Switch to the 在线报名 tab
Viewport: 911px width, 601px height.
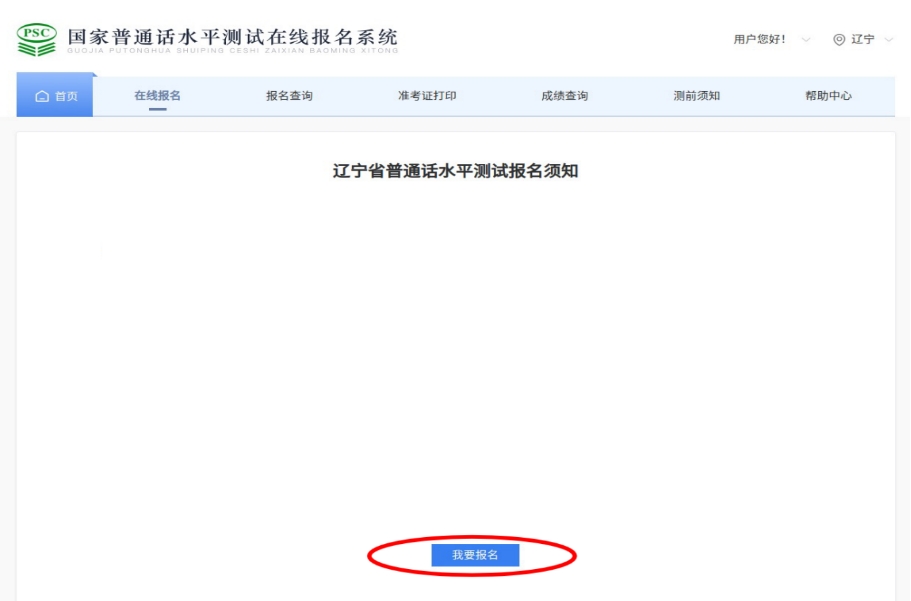coord(157,96)
